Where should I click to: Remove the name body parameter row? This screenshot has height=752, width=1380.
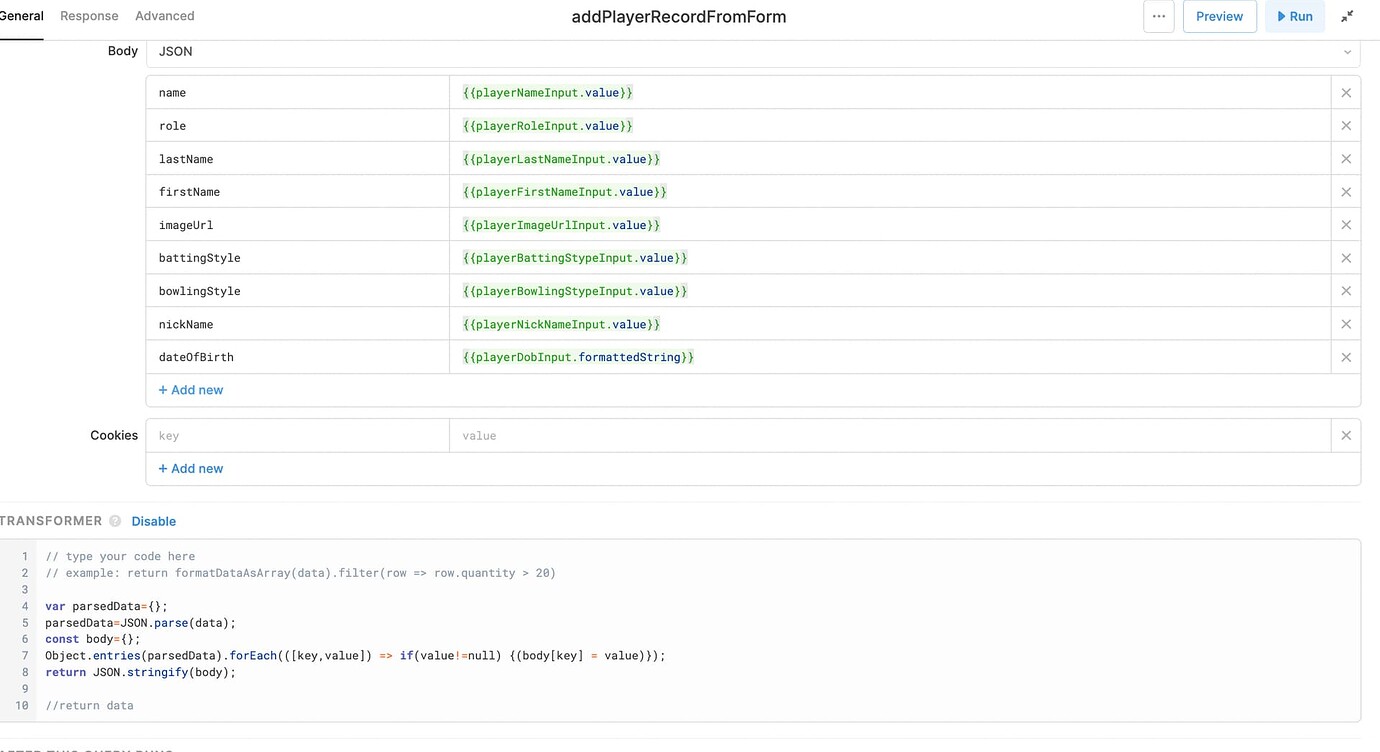(x=1346, y=93)
